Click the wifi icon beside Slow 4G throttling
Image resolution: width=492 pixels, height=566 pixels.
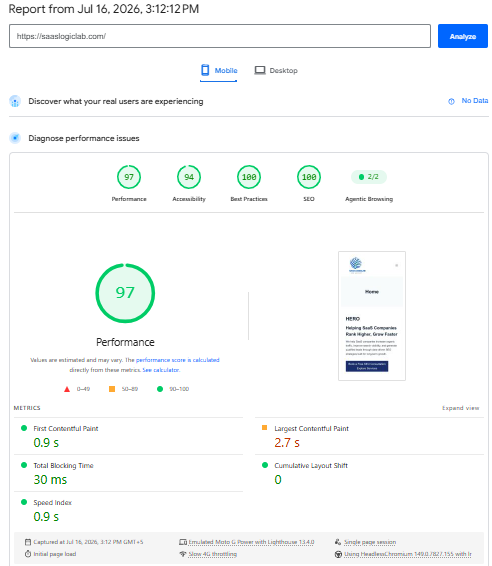(x=183, y=554)
